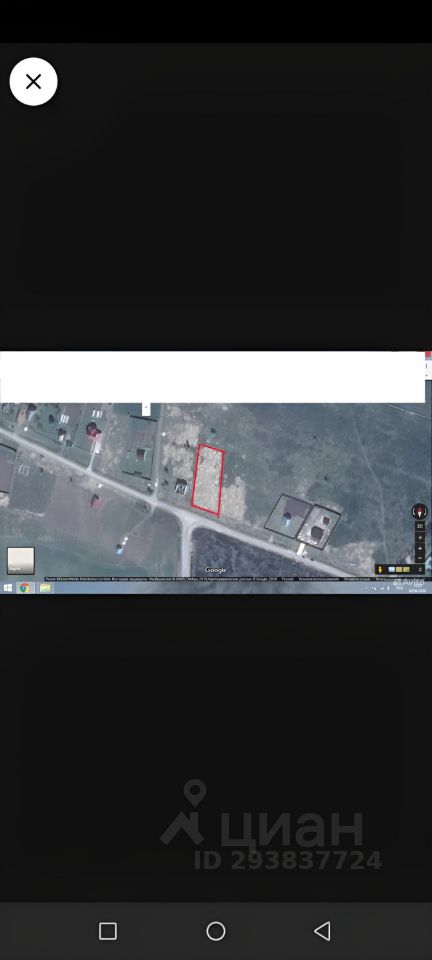
Task: Open the Windows Start menu
Action: (7, 588)
